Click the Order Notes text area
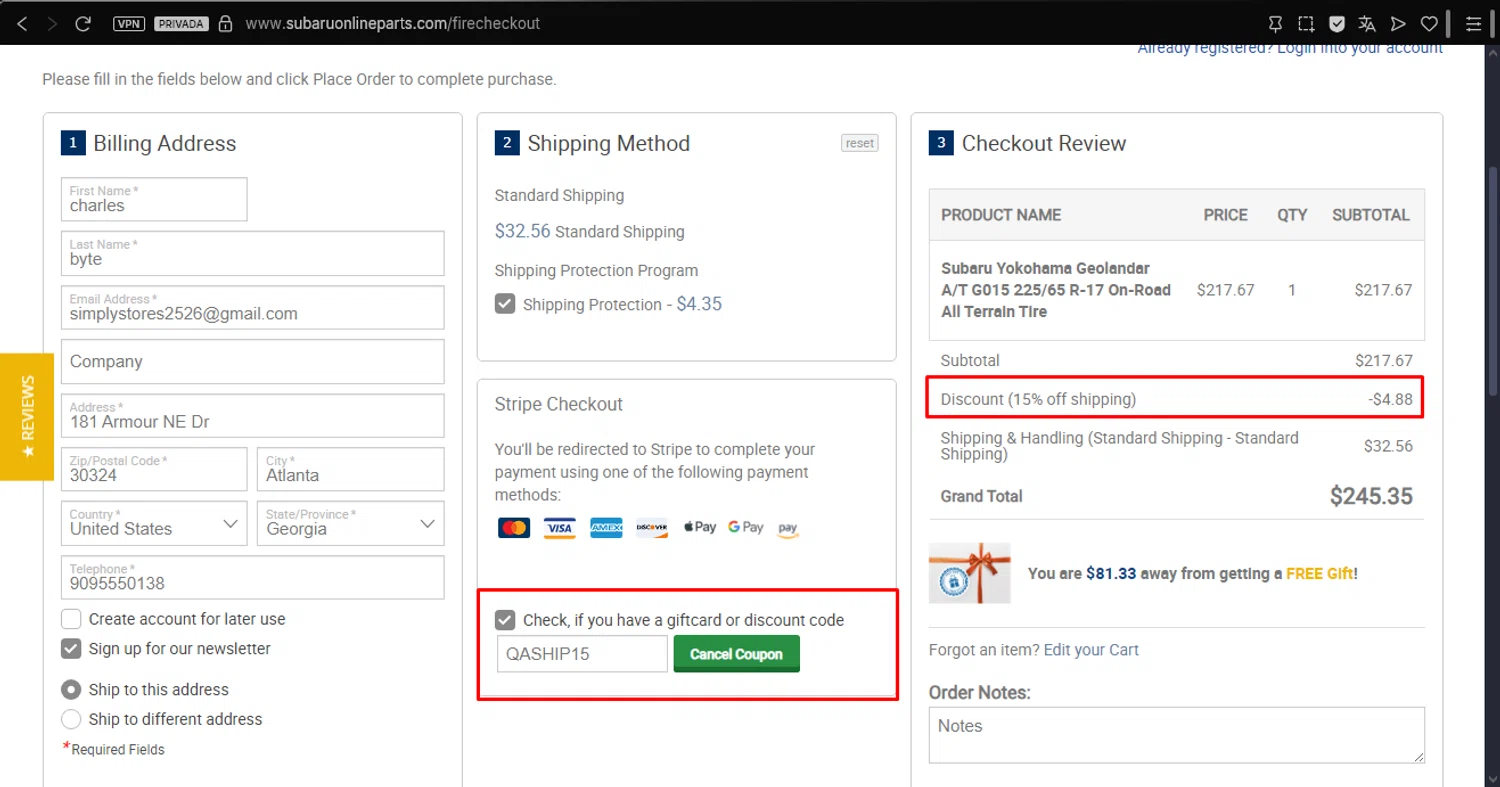Screen dimensions: 1500x787 (x=1177, y=735)
